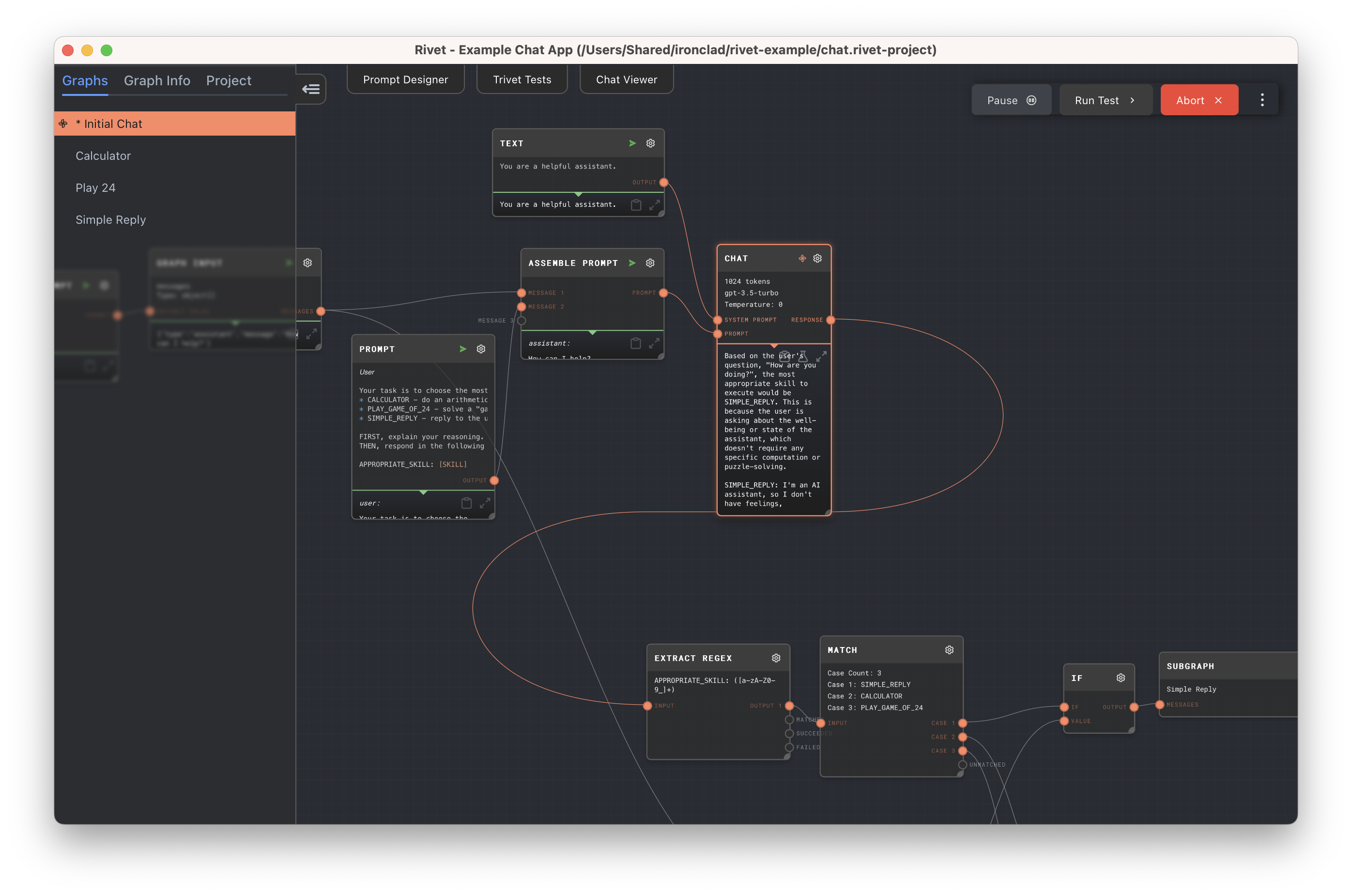Click If node Output port
The height and width of the screenshot is (896, 1352).
point(1134,708)
